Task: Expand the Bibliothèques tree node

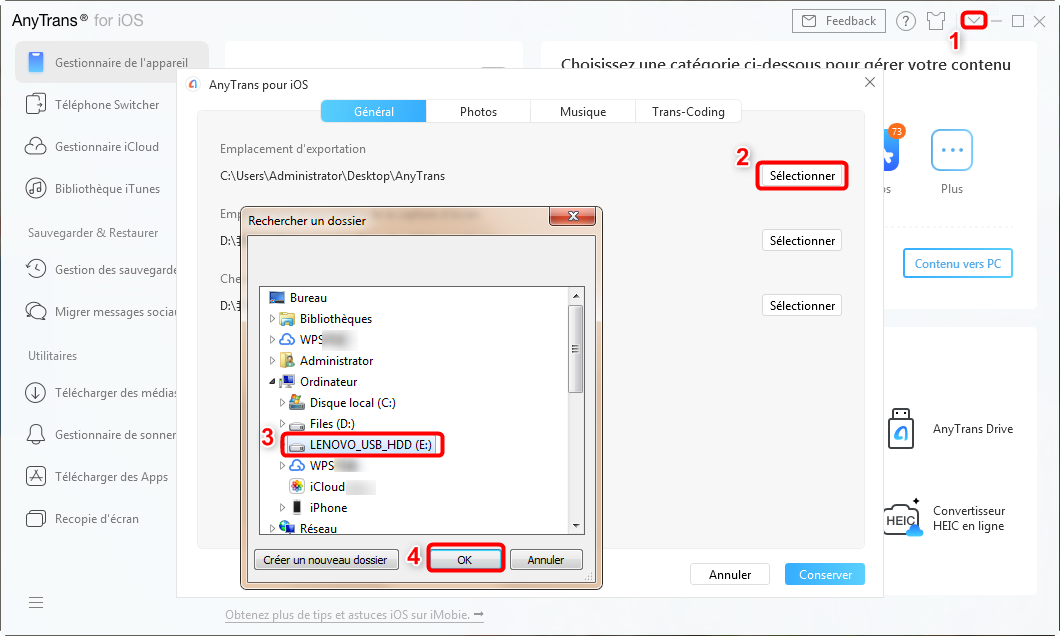Action: [271, 319]
